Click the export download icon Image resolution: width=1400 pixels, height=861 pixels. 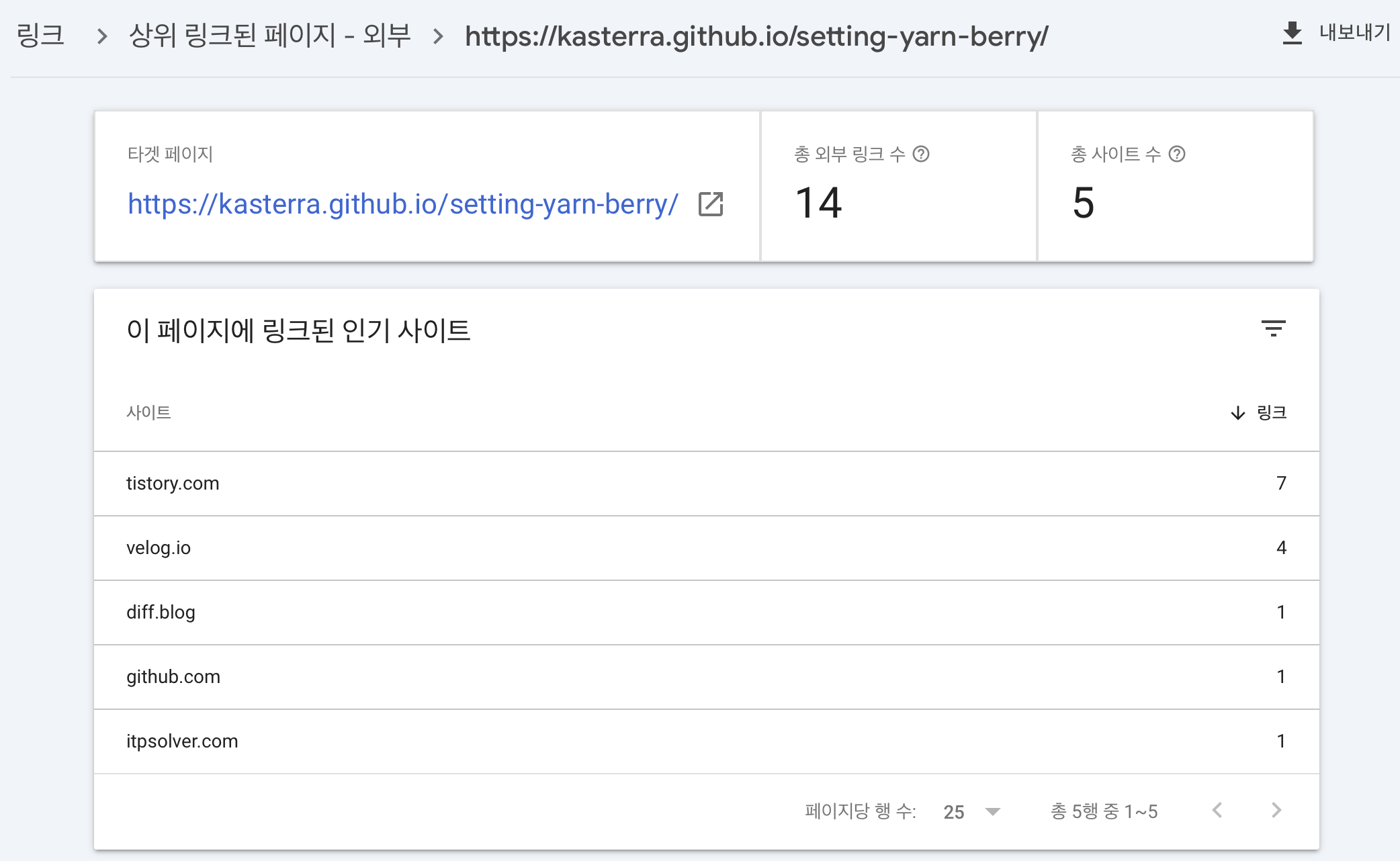[x=1292, y=33]
